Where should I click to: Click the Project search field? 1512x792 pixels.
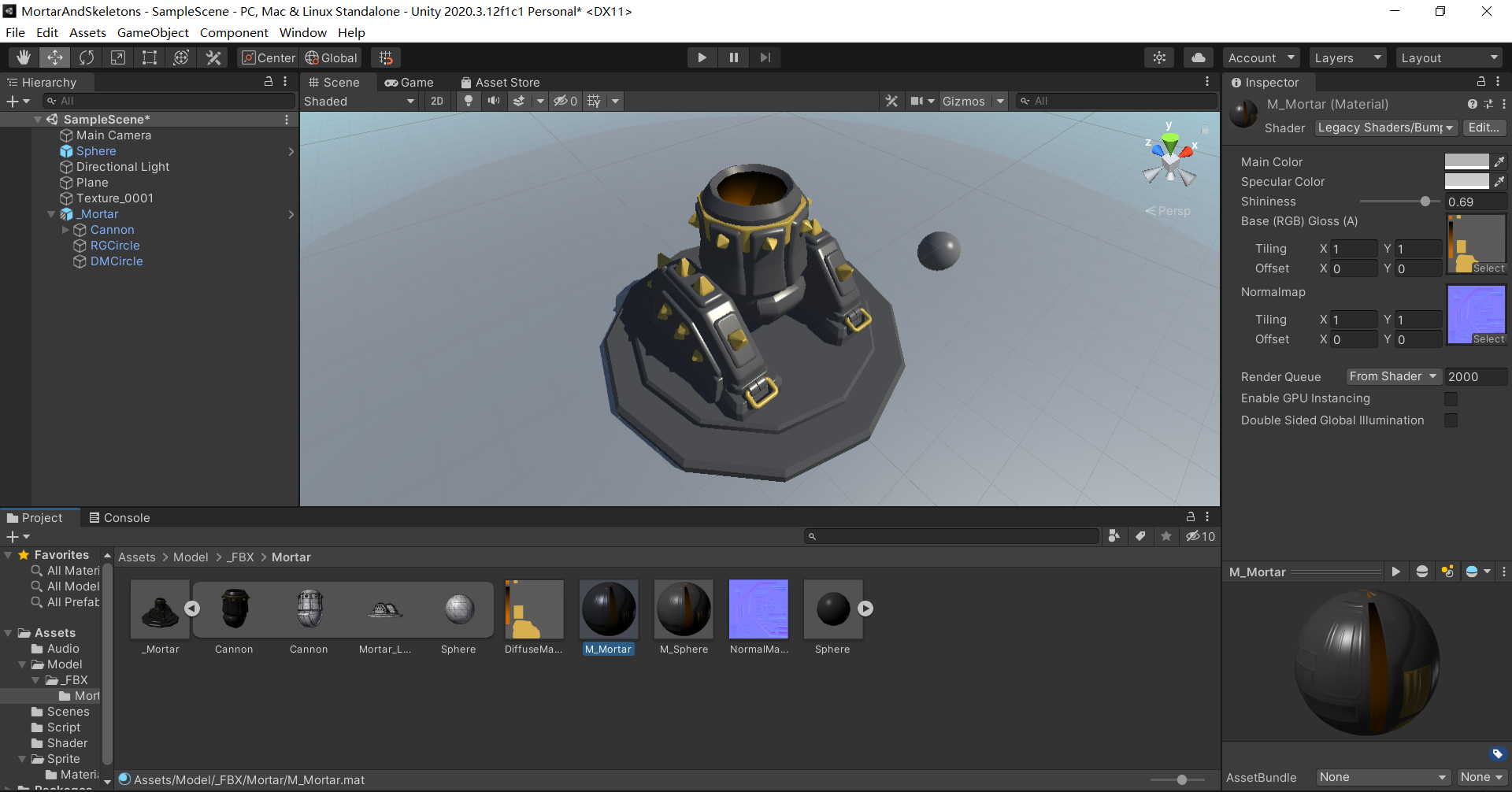coord(951,536)
